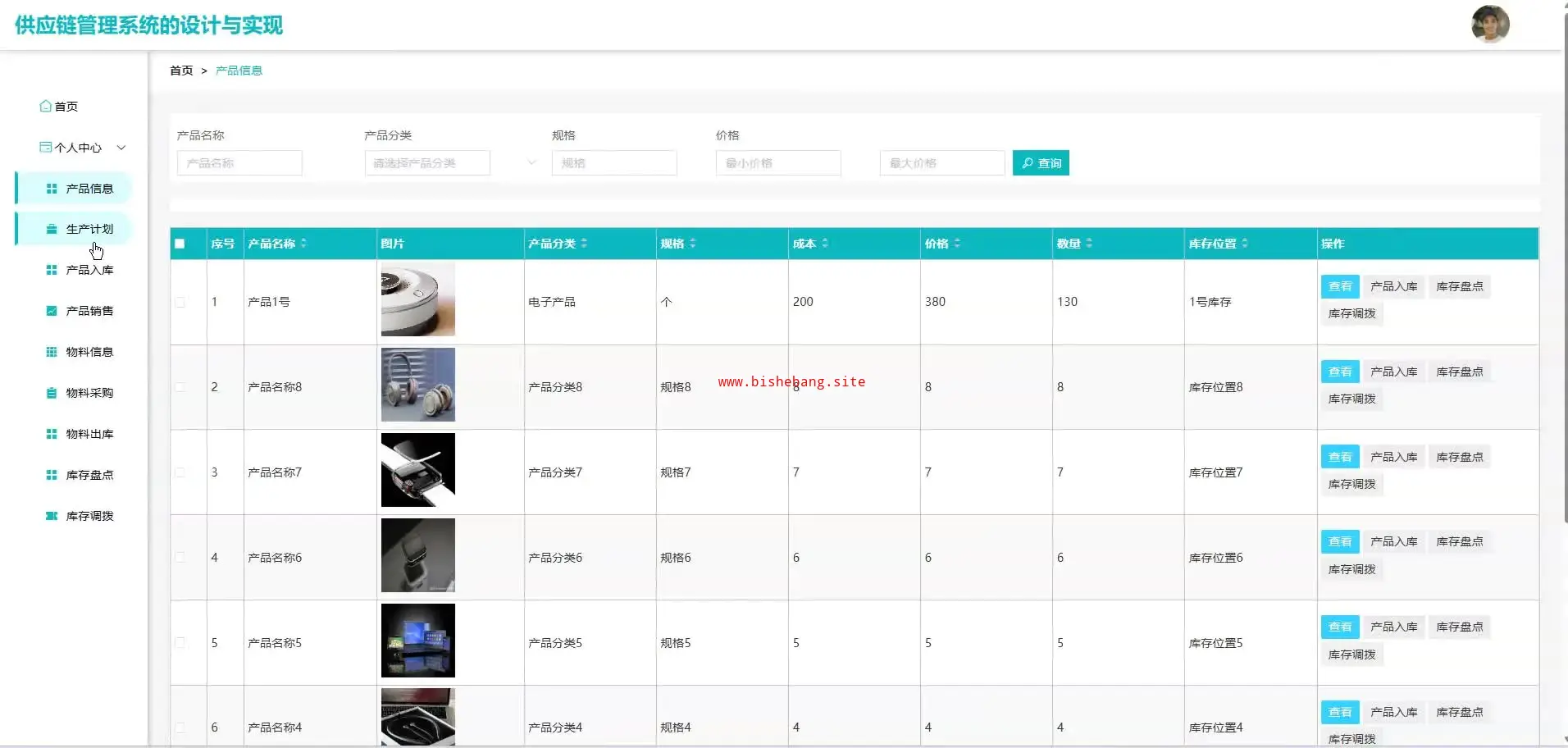Screen dimensions: 1568x748
Task: Click the 库存调拨 ticket icon in sidebar
Action: tap(52, 516)
